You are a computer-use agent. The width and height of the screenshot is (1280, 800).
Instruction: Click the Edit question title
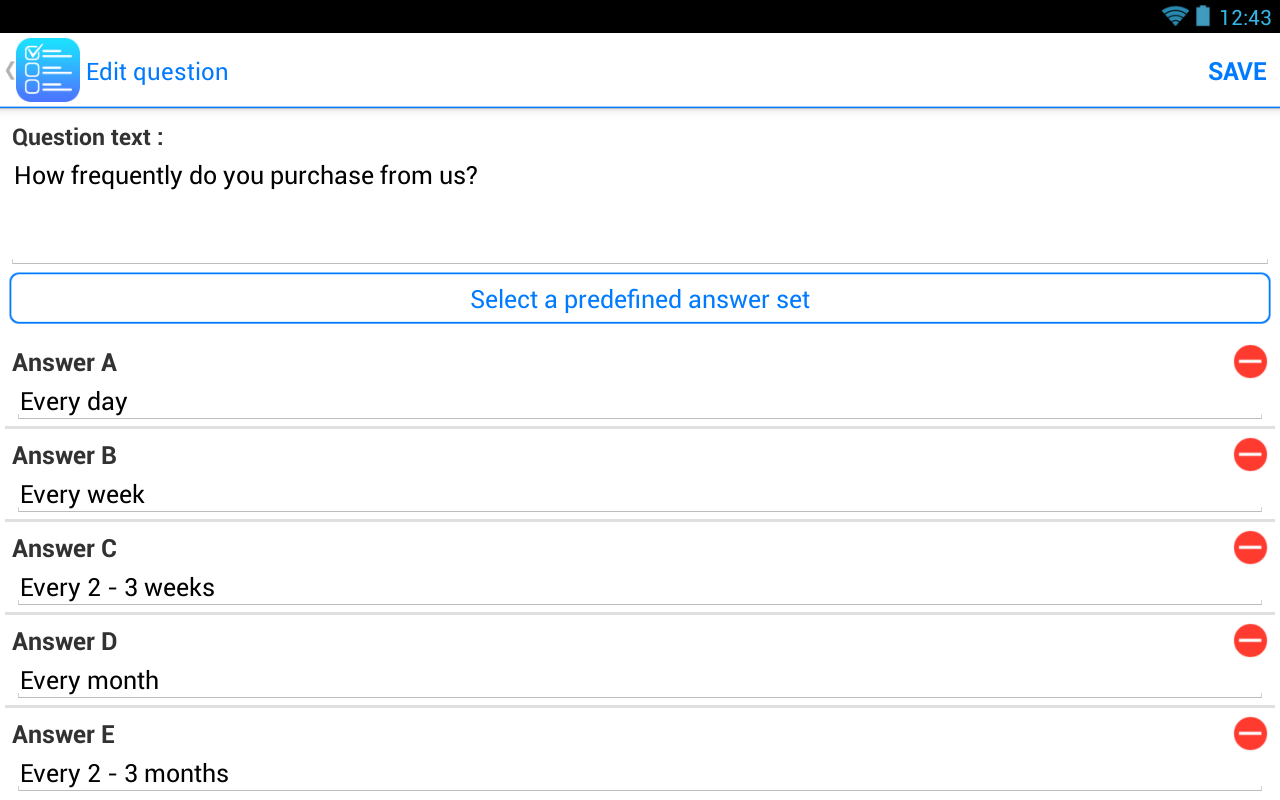(x=157, y=72)
